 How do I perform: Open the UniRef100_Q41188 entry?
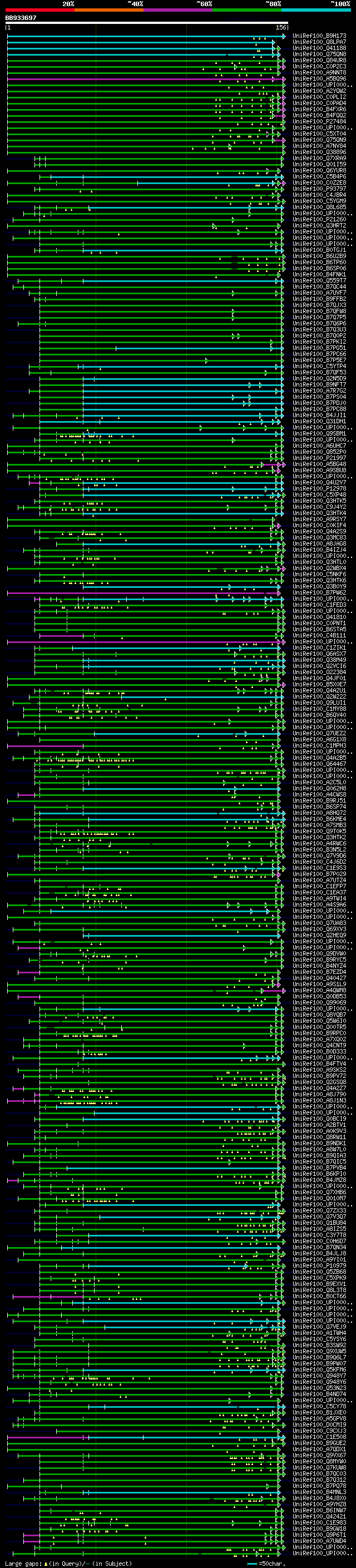click(x=319, y=48)
